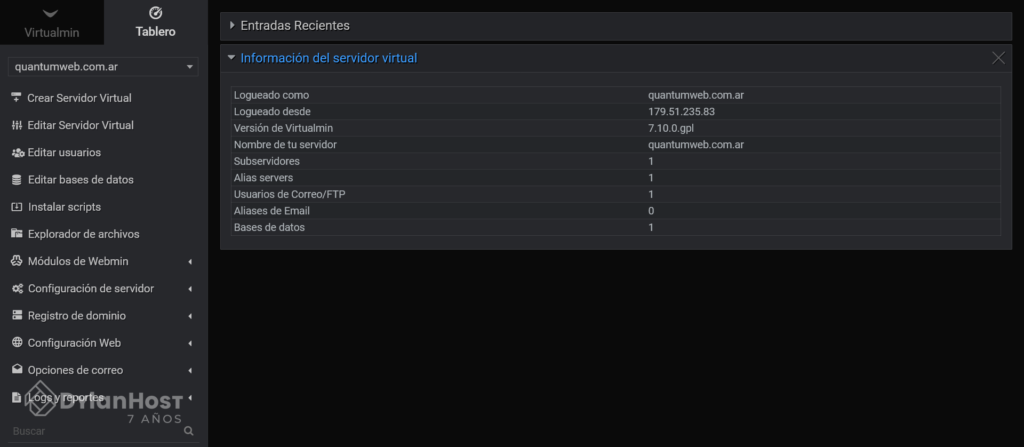1024x447 pixels.
Task: Click the Editar bases de datos icon
Action: [16, 180]
